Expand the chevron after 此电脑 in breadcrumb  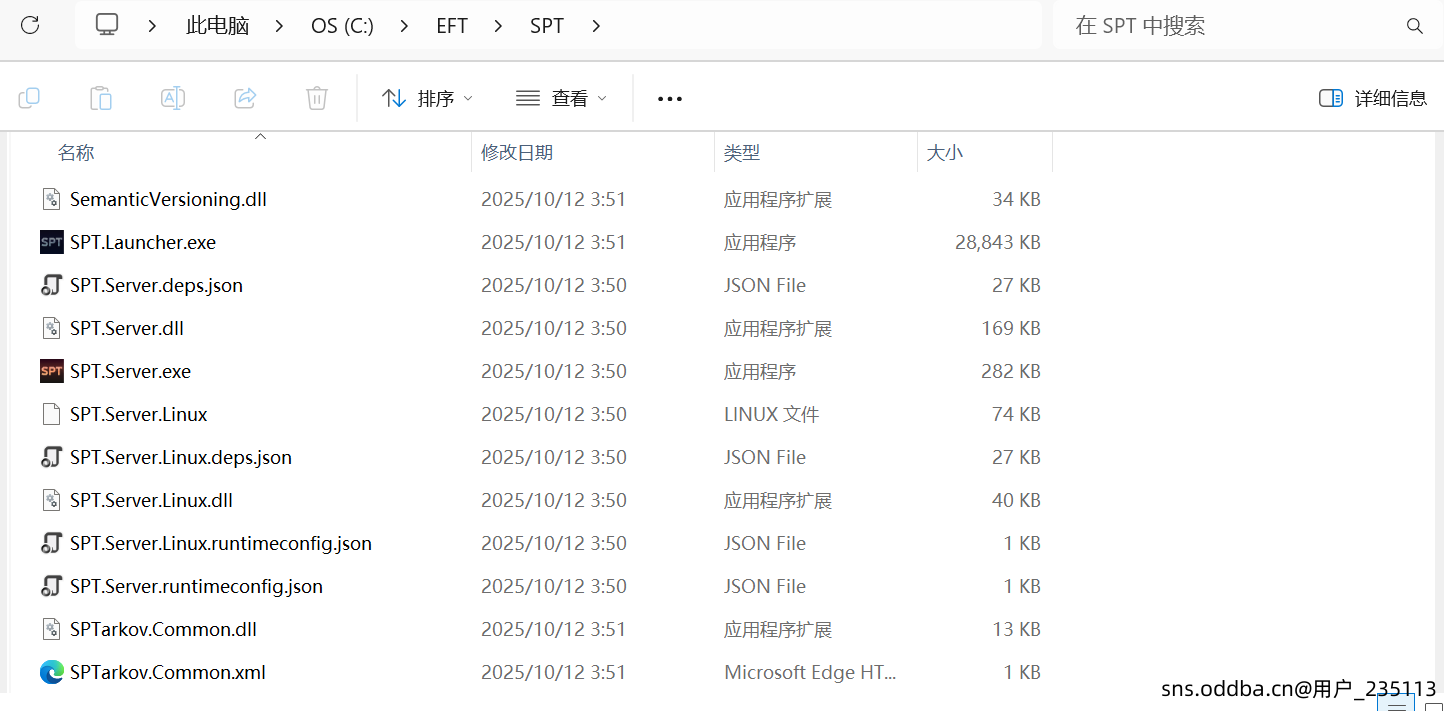coord(280,26)
